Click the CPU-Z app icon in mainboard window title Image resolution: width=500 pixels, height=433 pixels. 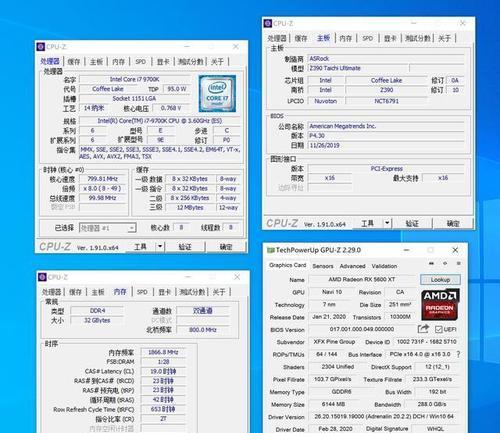coord(268,23)
